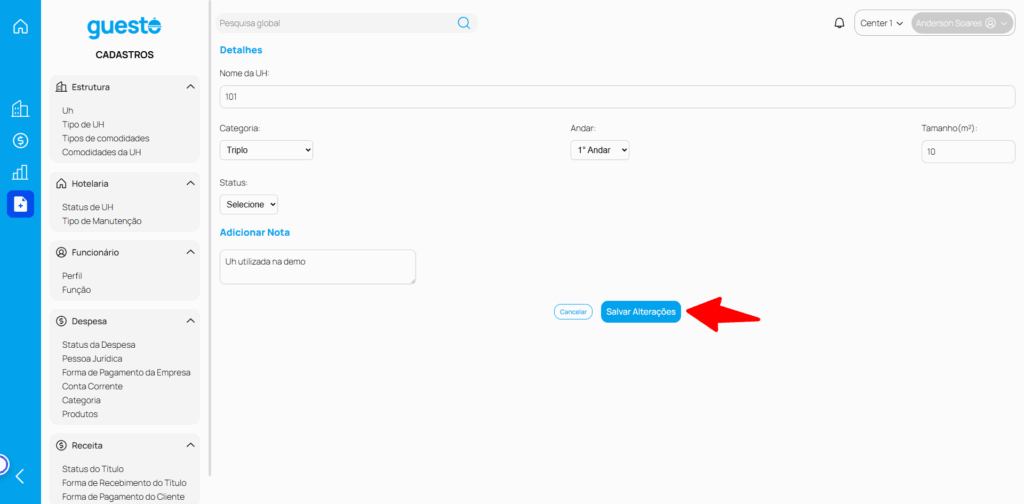Click the home icon in left sidebar
This screenshot has height=504, width=1024.
(x=20, y=26)
